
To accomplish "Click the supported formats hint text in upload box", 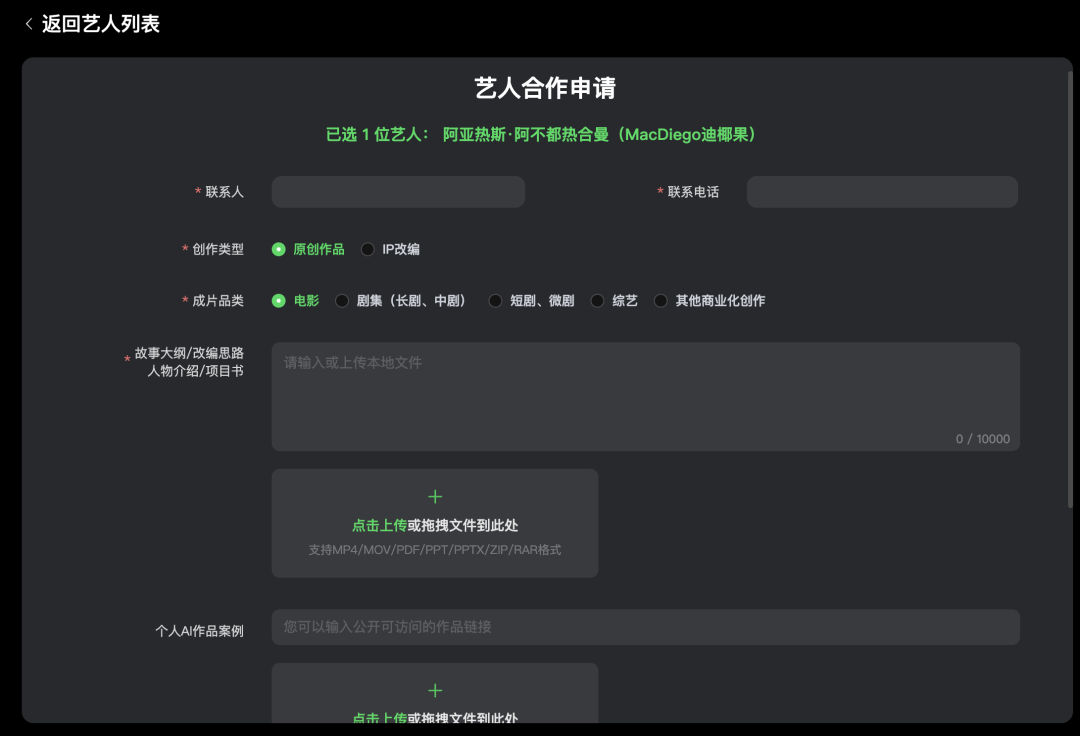I will click(x=435, y=550).
